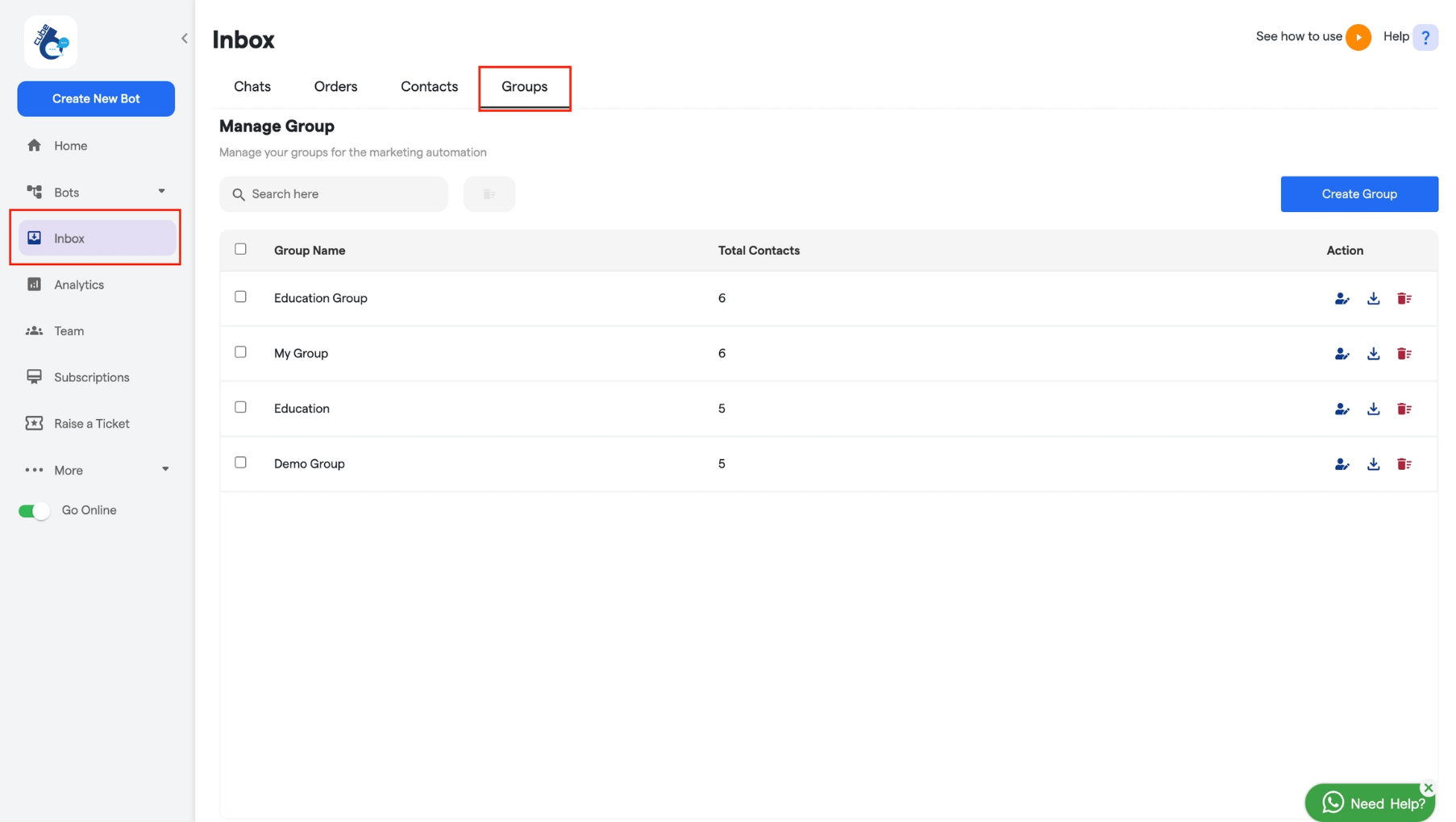The image size is (1456, 822).
Task: Click the Home house icon
Action: point(34,145)
